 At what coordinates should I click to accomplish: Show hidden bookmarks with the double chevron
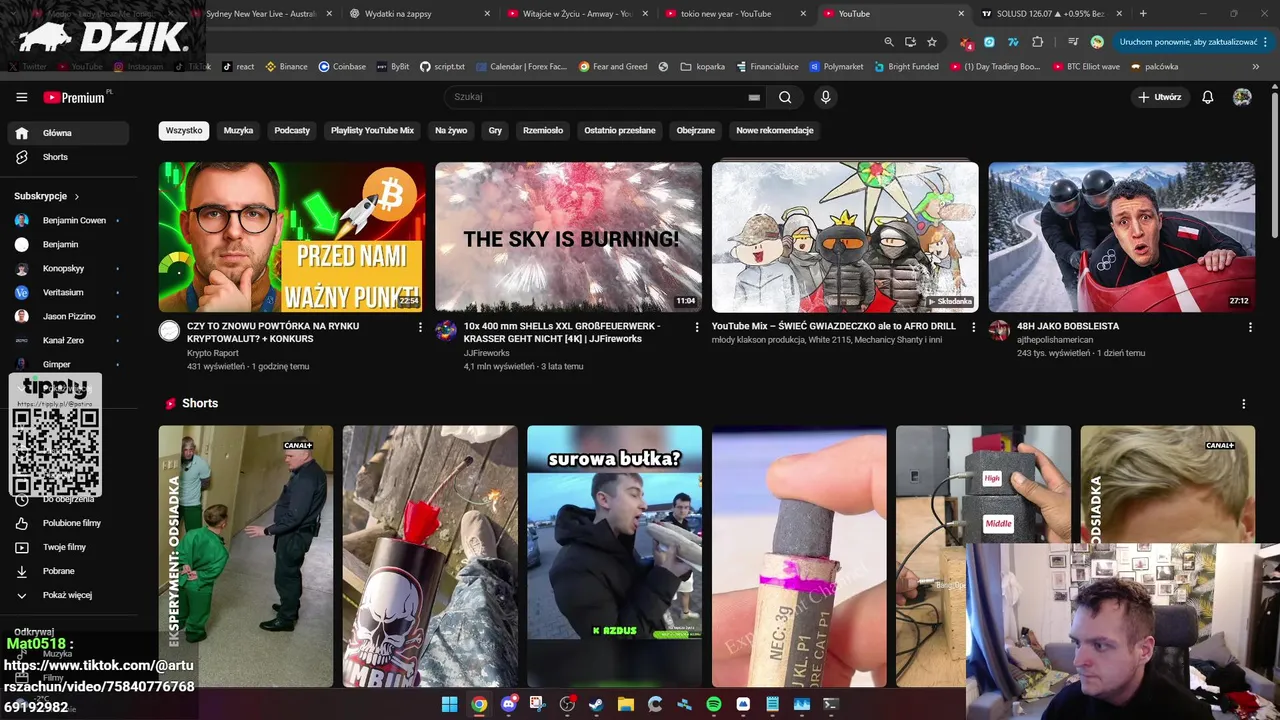click(1256, 67)
